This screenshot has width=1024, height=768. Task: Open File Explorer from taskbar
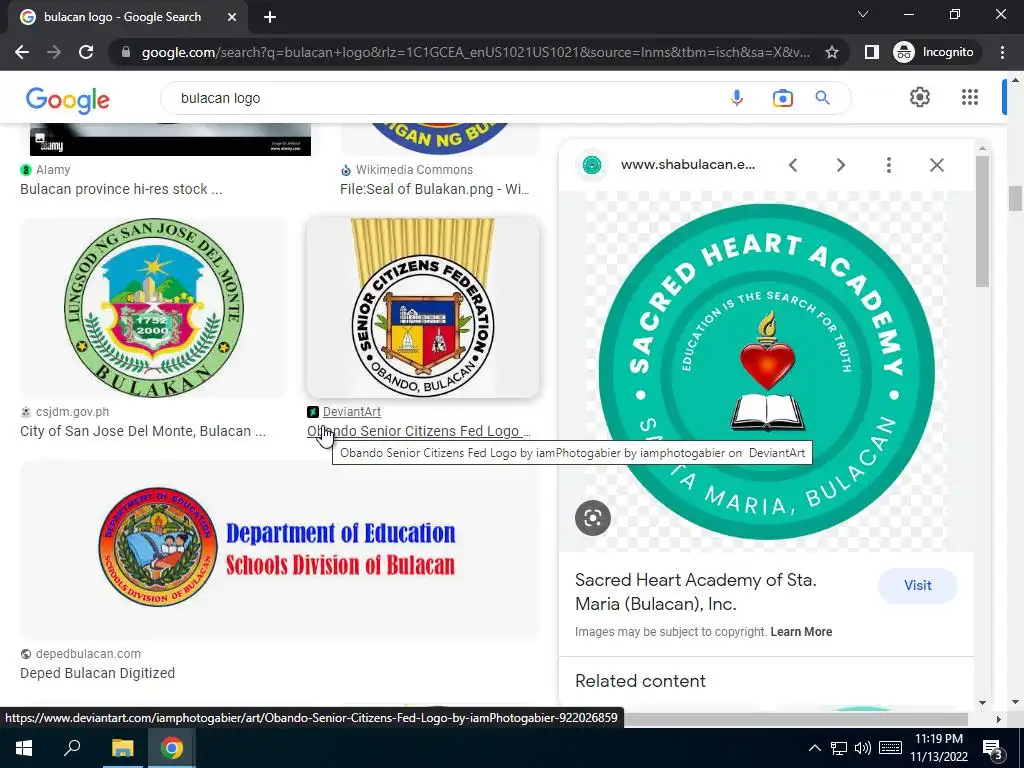[122, 748]
